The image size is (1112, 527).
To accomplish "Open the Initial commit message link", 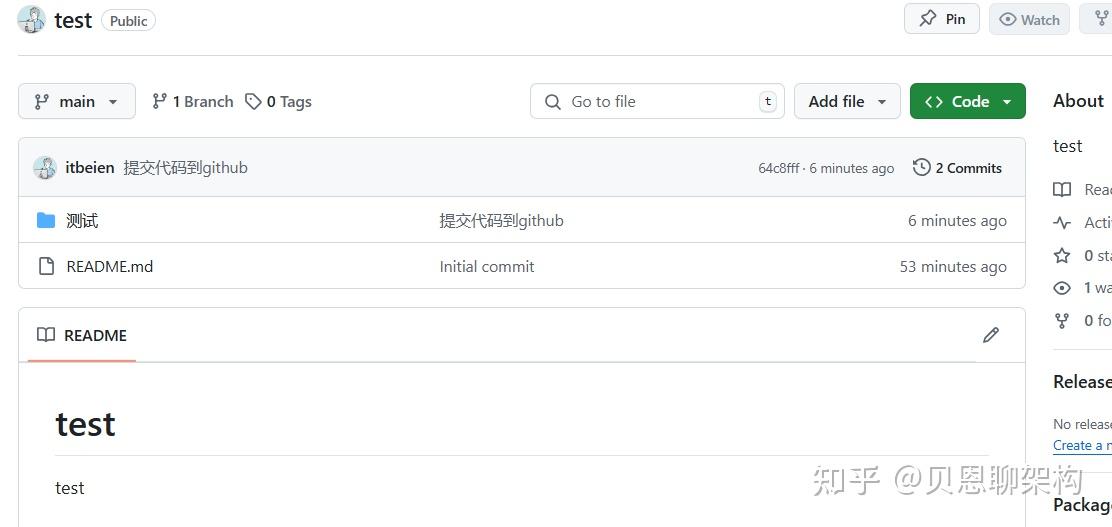I will (x=487, y=266).
